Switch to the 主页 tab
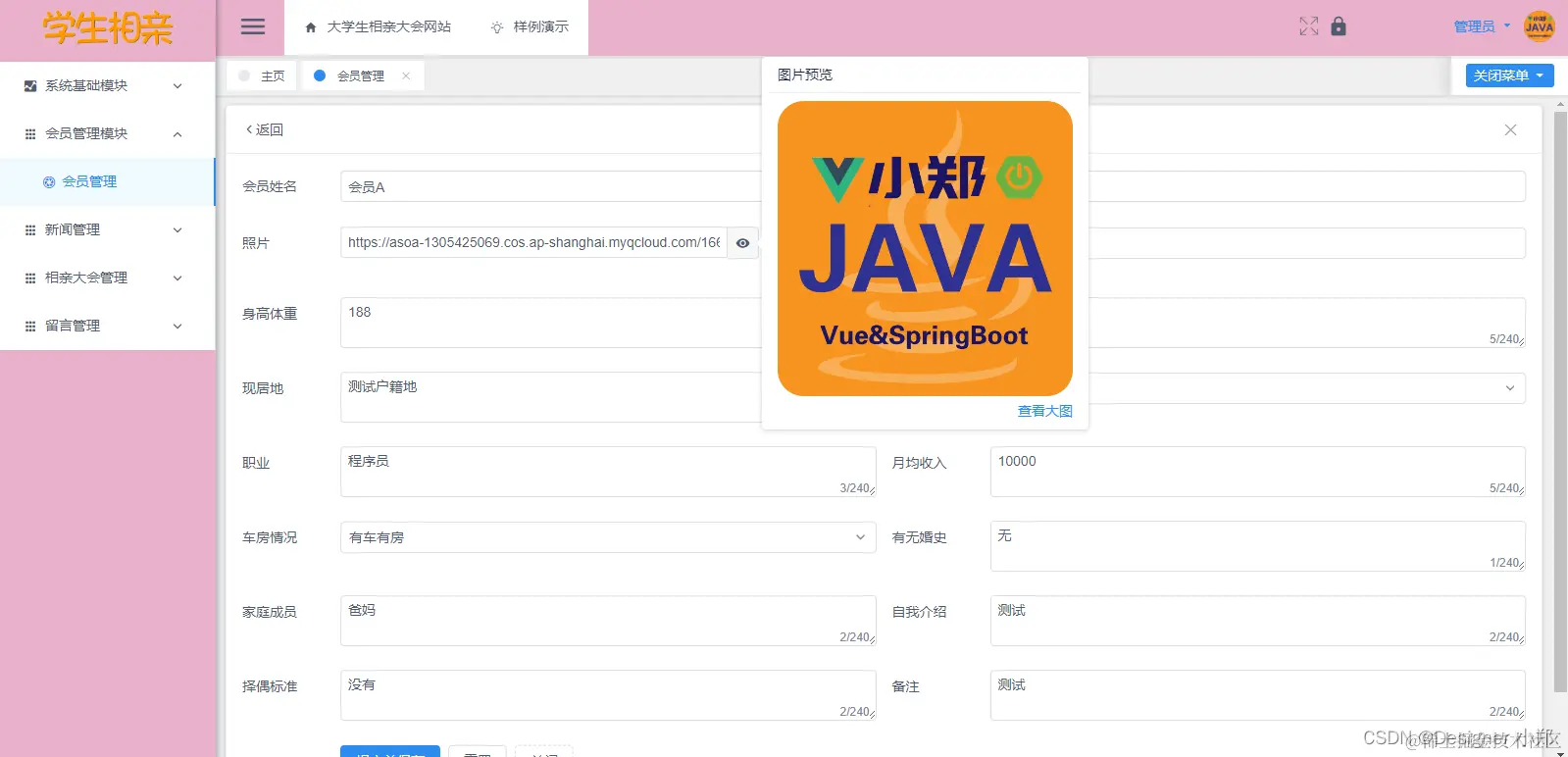 pos(262,76)
